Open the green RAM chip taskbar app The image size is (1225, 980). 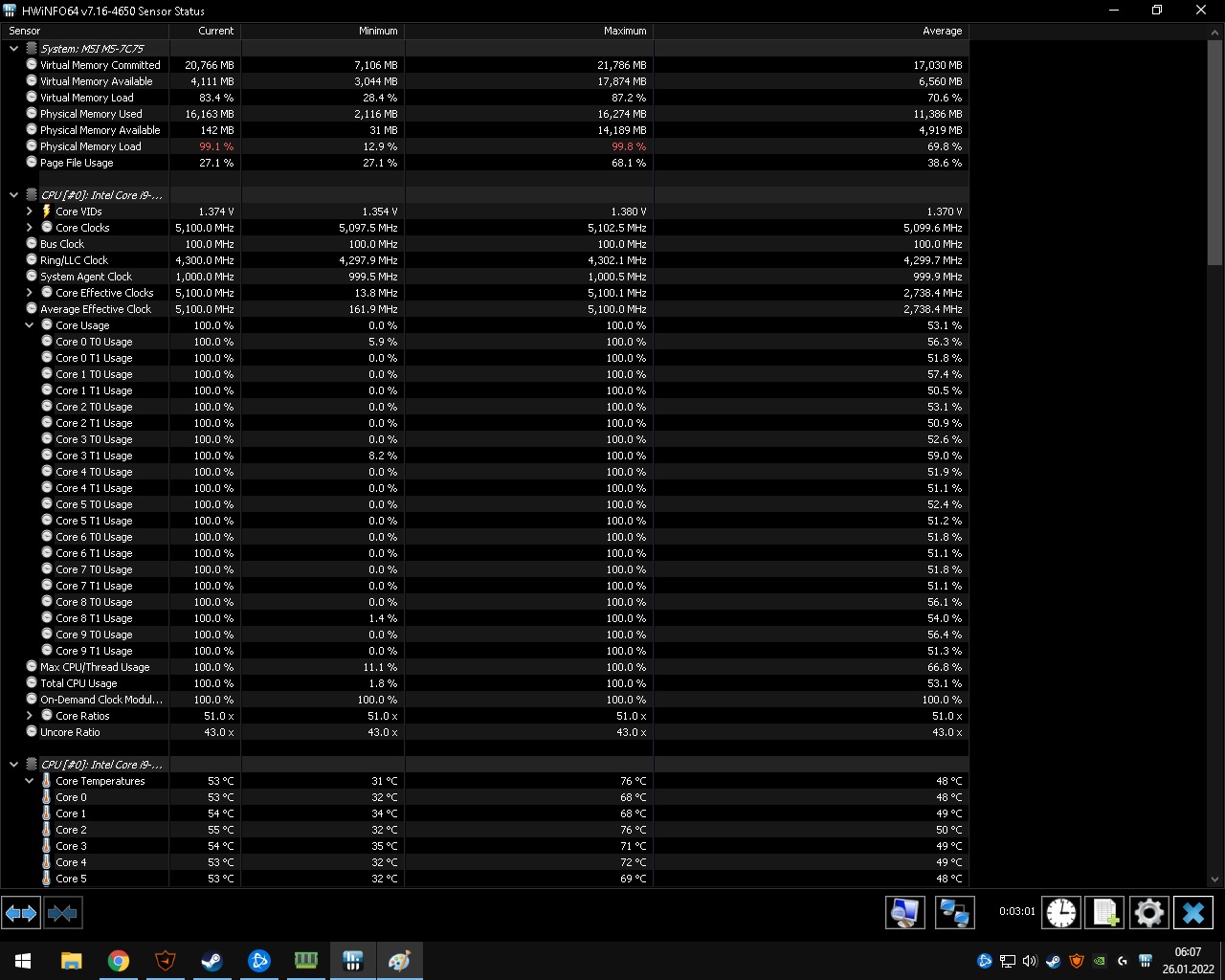pyautogui.click(x=305, y=961)
